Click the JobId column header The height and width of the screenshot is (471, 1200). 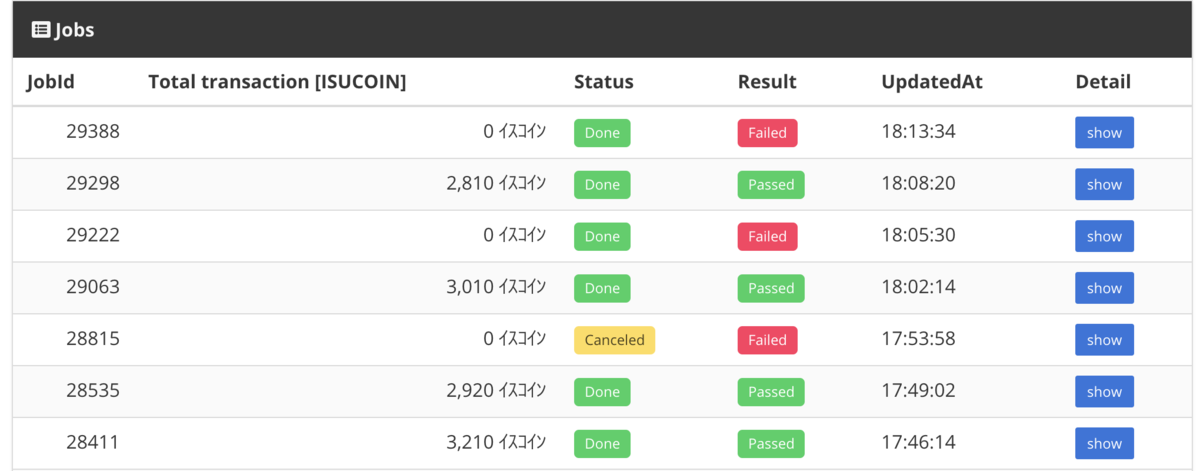click(51, 82)
